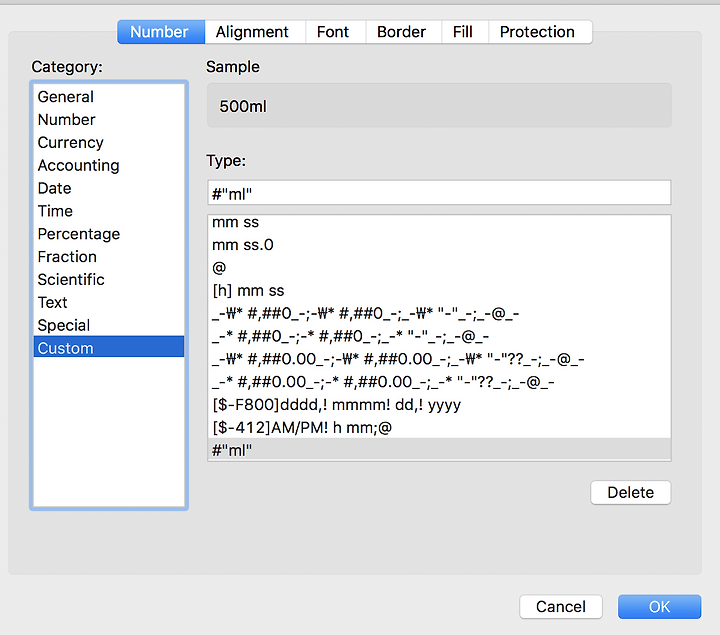
Task: Go to the Border tab
Action: coord(404,32)
